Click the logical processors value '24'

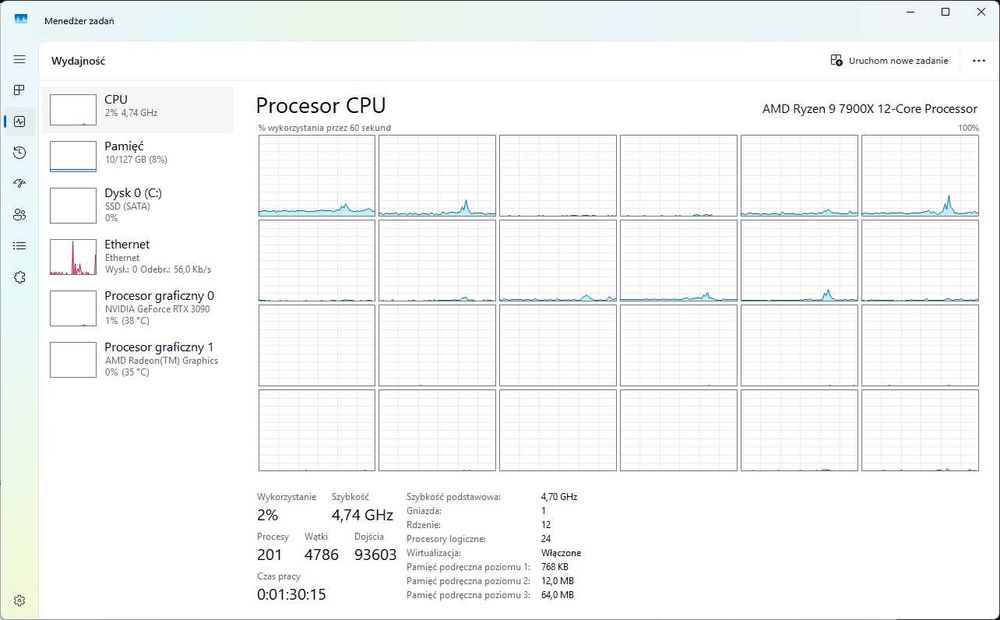pyautogui.click(x=546, y=539)
